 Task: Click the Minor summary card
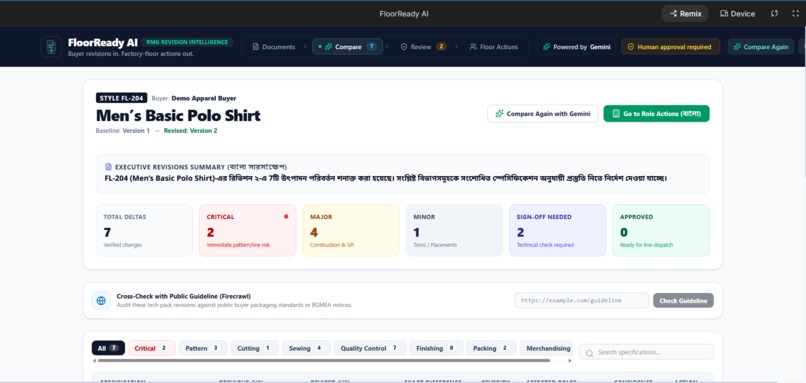click(454, 230)
